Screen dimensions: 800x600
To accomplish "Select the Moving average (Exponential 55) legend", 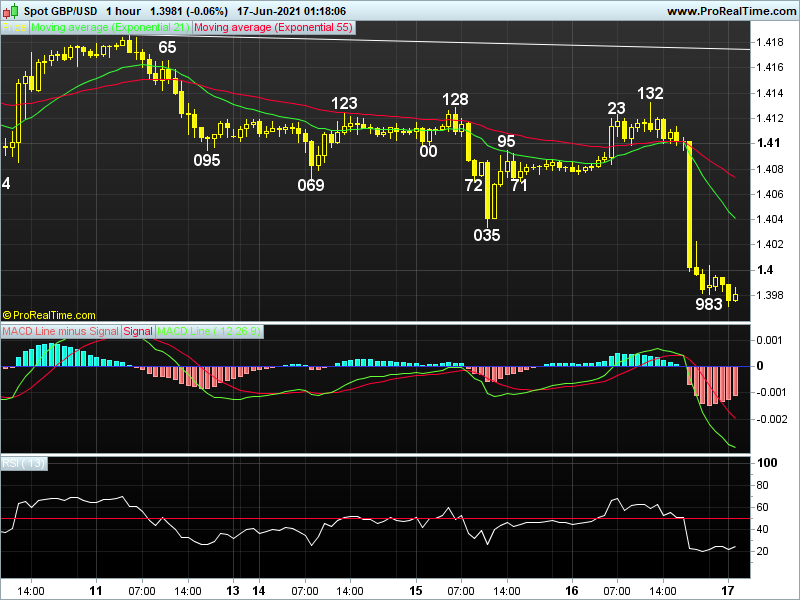I will [273, 28].
